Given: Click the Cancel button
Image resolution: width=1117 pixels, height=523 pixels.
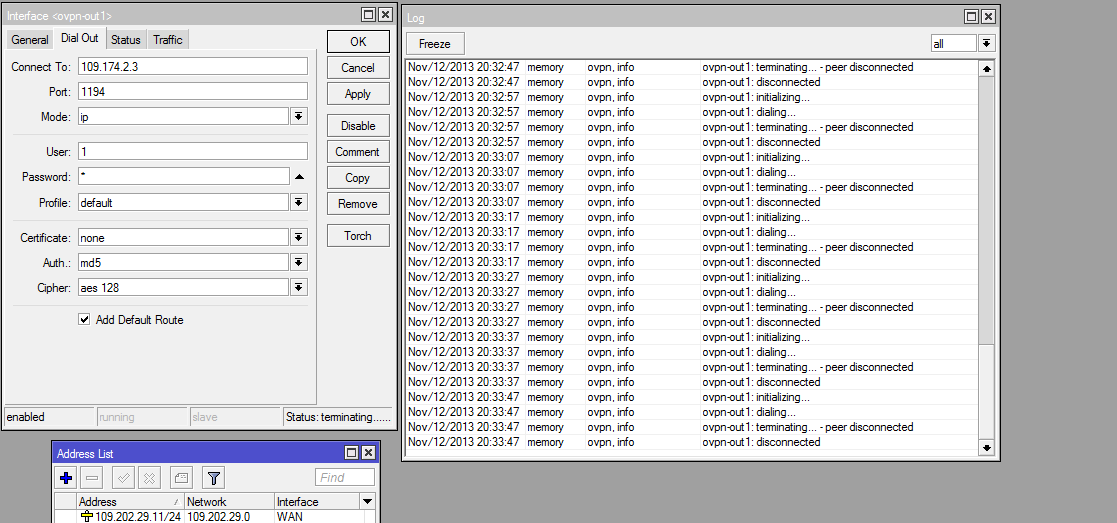Looking at the screenshot, I should click(358, 68).
